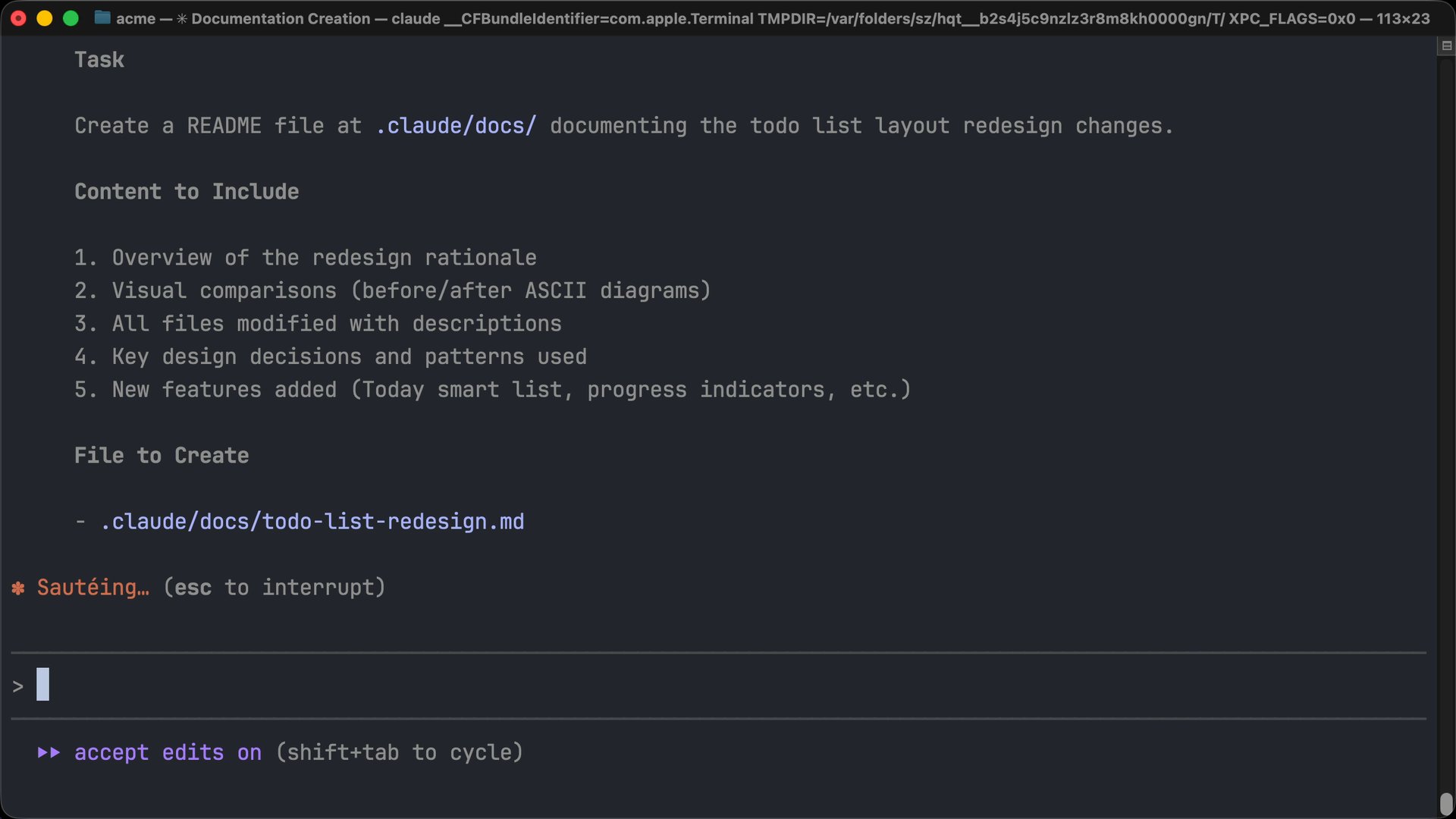Toggle accept edits mode off

pos(168,753)
